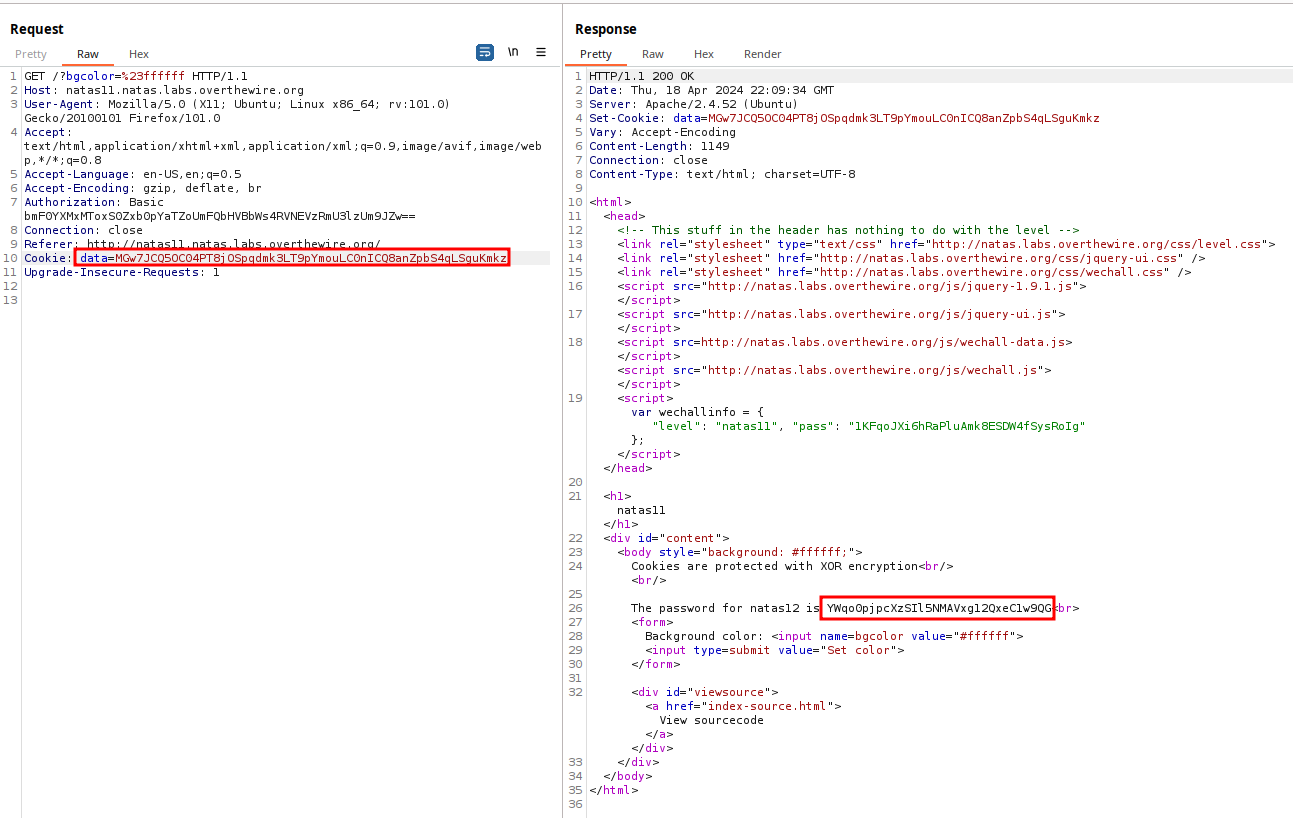Switch Response view to Raw tab
The image size is (1293, 818).
[x=653, y=54]
